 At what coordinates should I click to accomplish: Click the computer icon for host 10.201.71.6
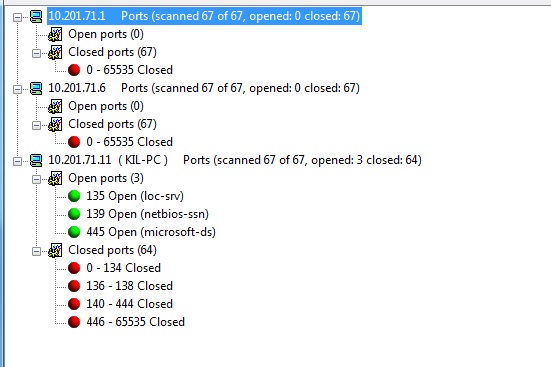coord(36,88)
